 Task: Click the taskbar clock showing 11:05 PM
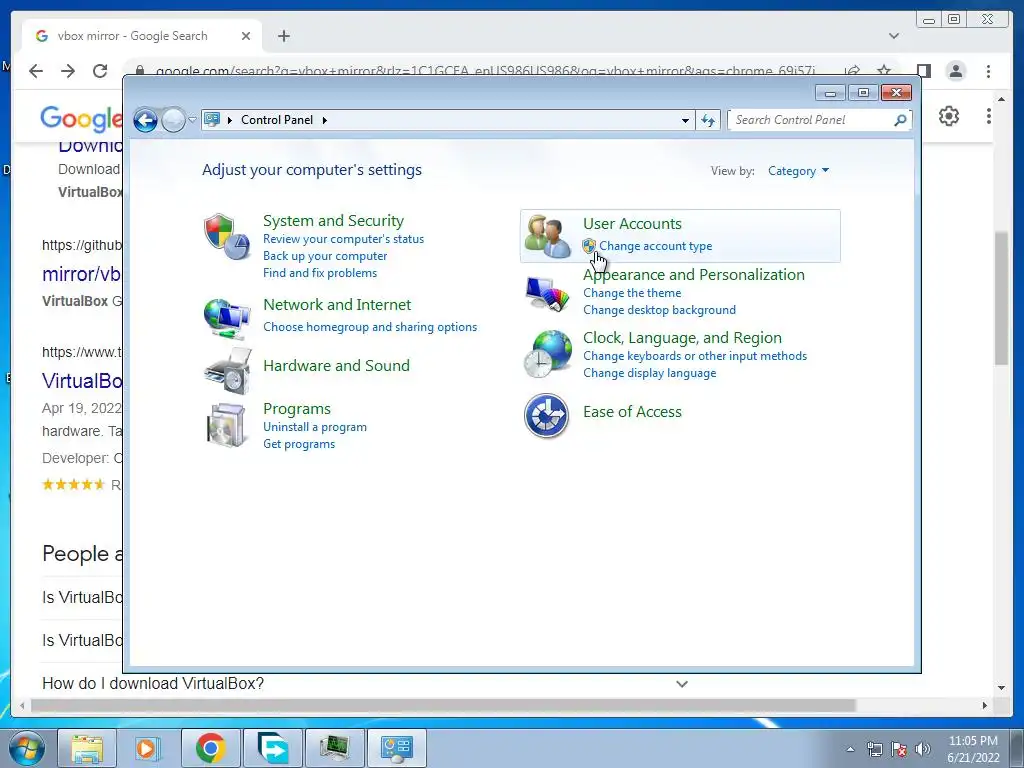(x=973, y=749)
